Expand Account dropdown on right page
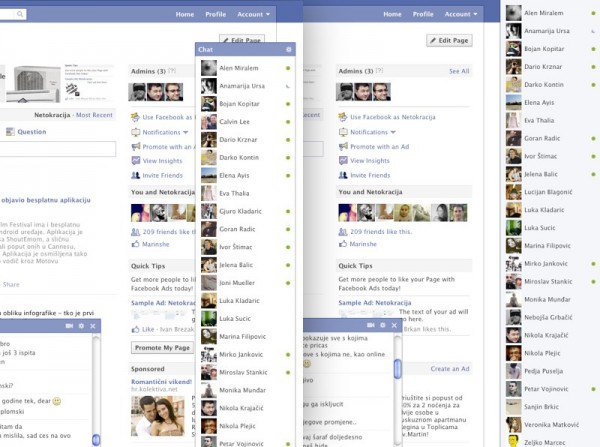The image size is (600, 447). (x=461, y=14)
